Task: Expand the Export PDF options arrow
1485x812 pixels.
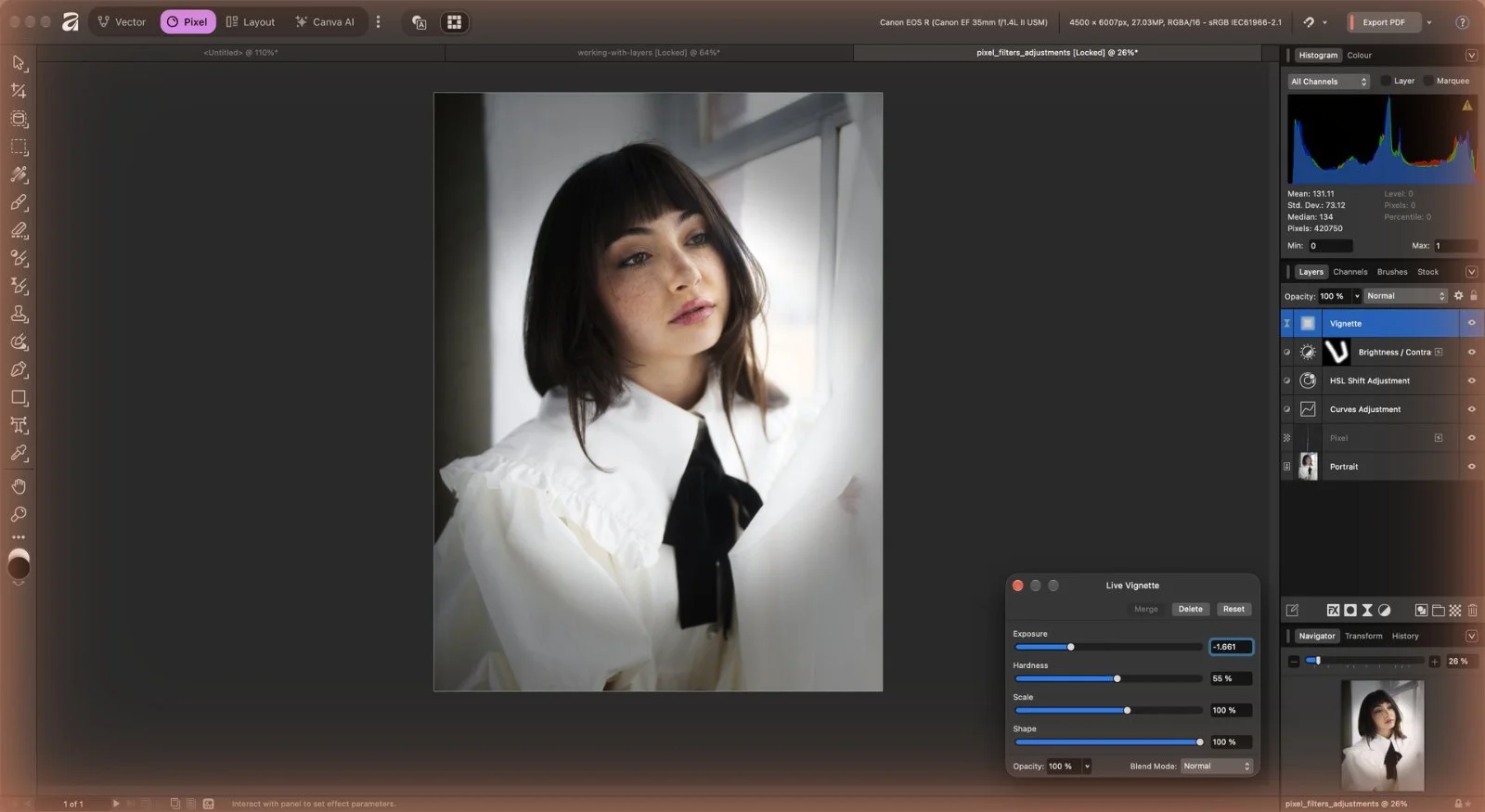Action: pos(1428,22)
